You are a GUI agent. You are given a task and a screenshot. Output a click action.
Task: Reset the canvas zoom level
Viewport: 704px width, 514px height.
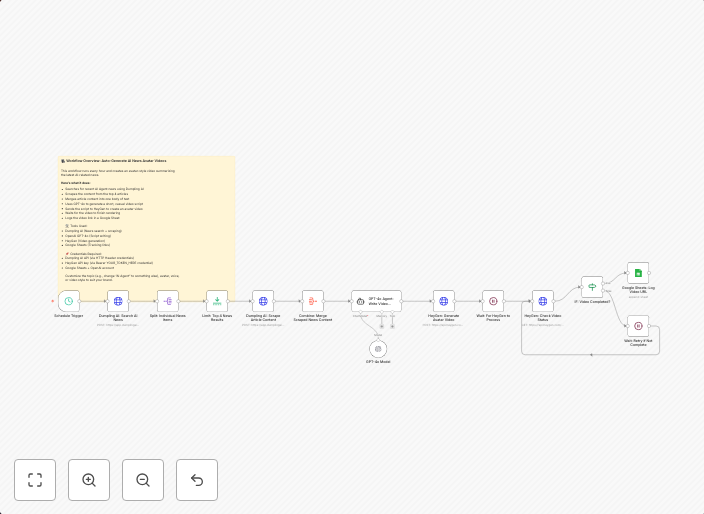pyautogui.click(x=197, y=480)
